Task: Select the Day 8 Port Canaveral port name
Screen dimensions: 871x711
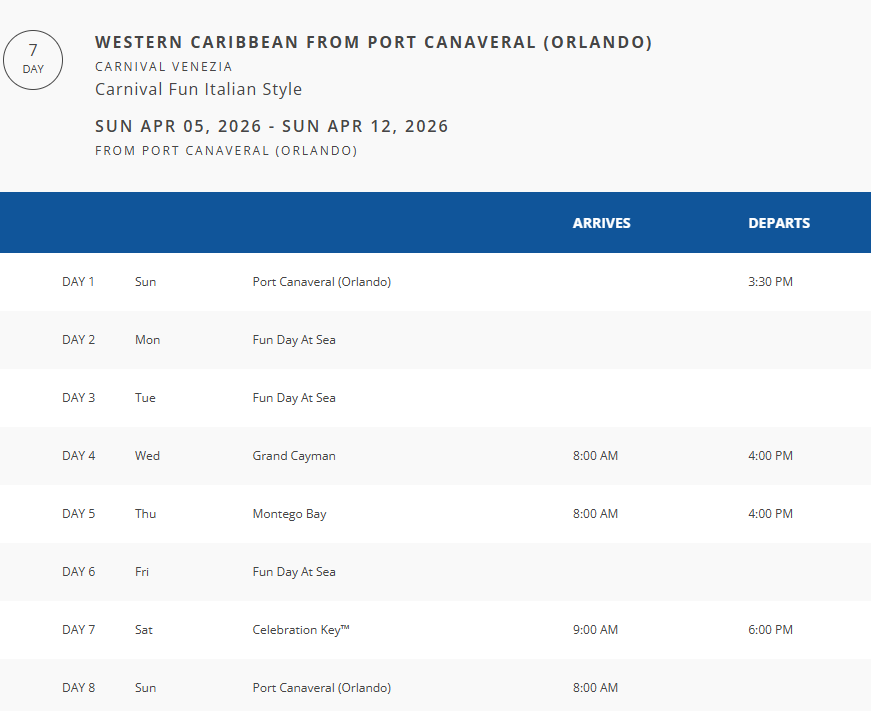Action: coord(321,688)
